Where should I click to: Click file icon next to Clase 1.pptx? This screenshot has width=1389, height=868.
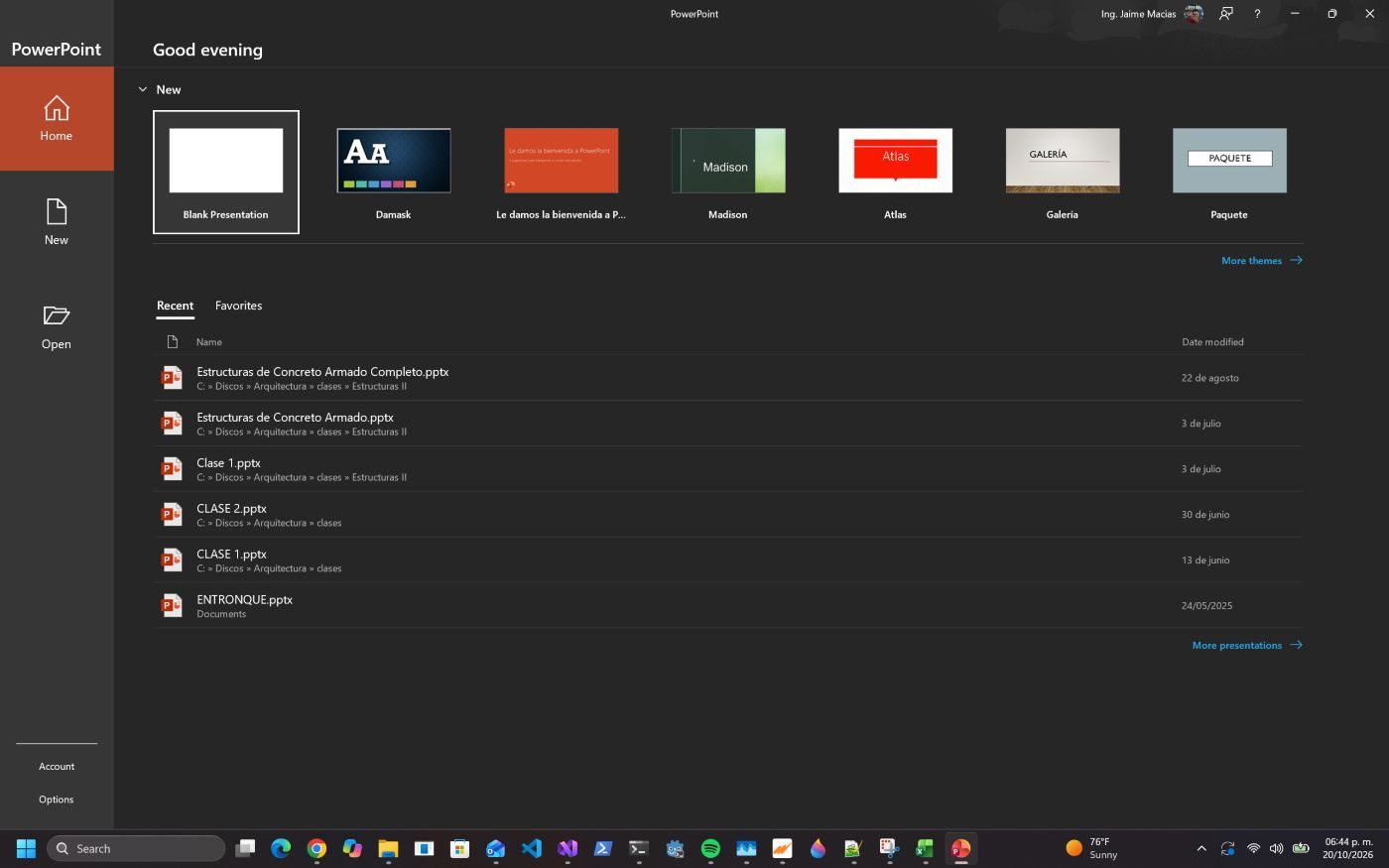click(x=172, y=468)
